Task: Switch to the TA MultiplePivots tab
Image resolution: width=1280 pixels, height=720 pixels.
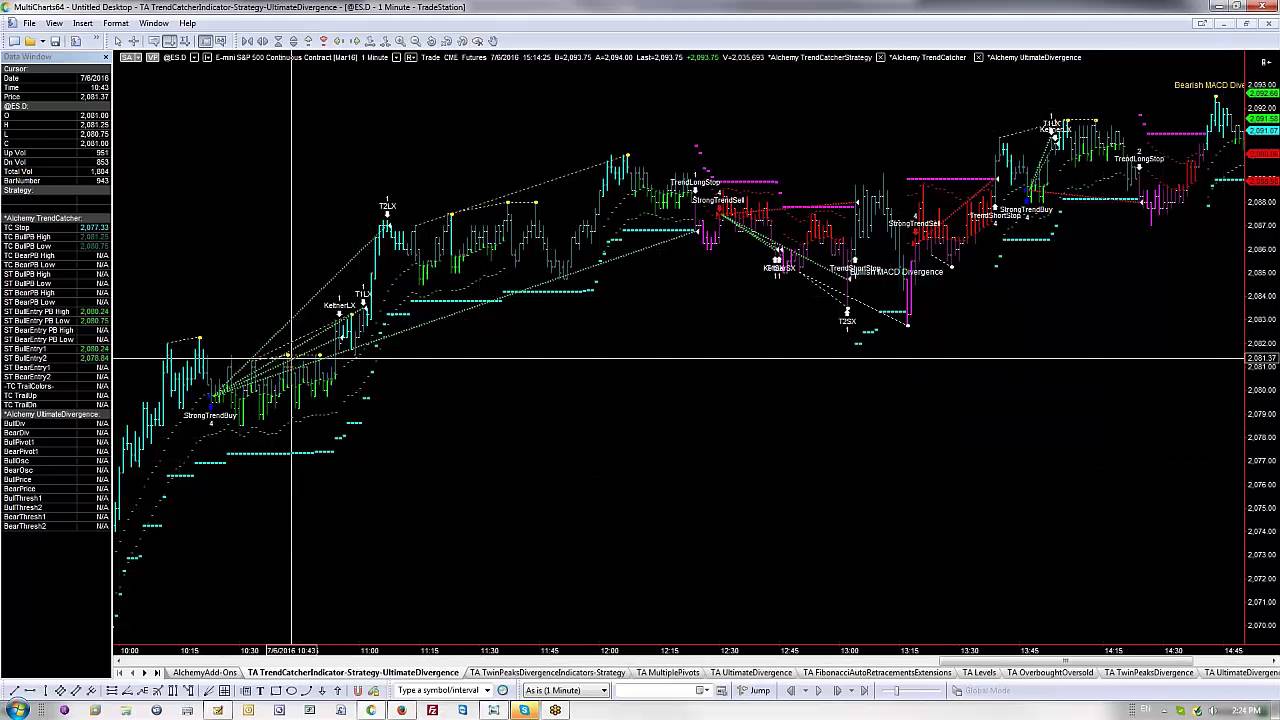Action: (668, 672)
